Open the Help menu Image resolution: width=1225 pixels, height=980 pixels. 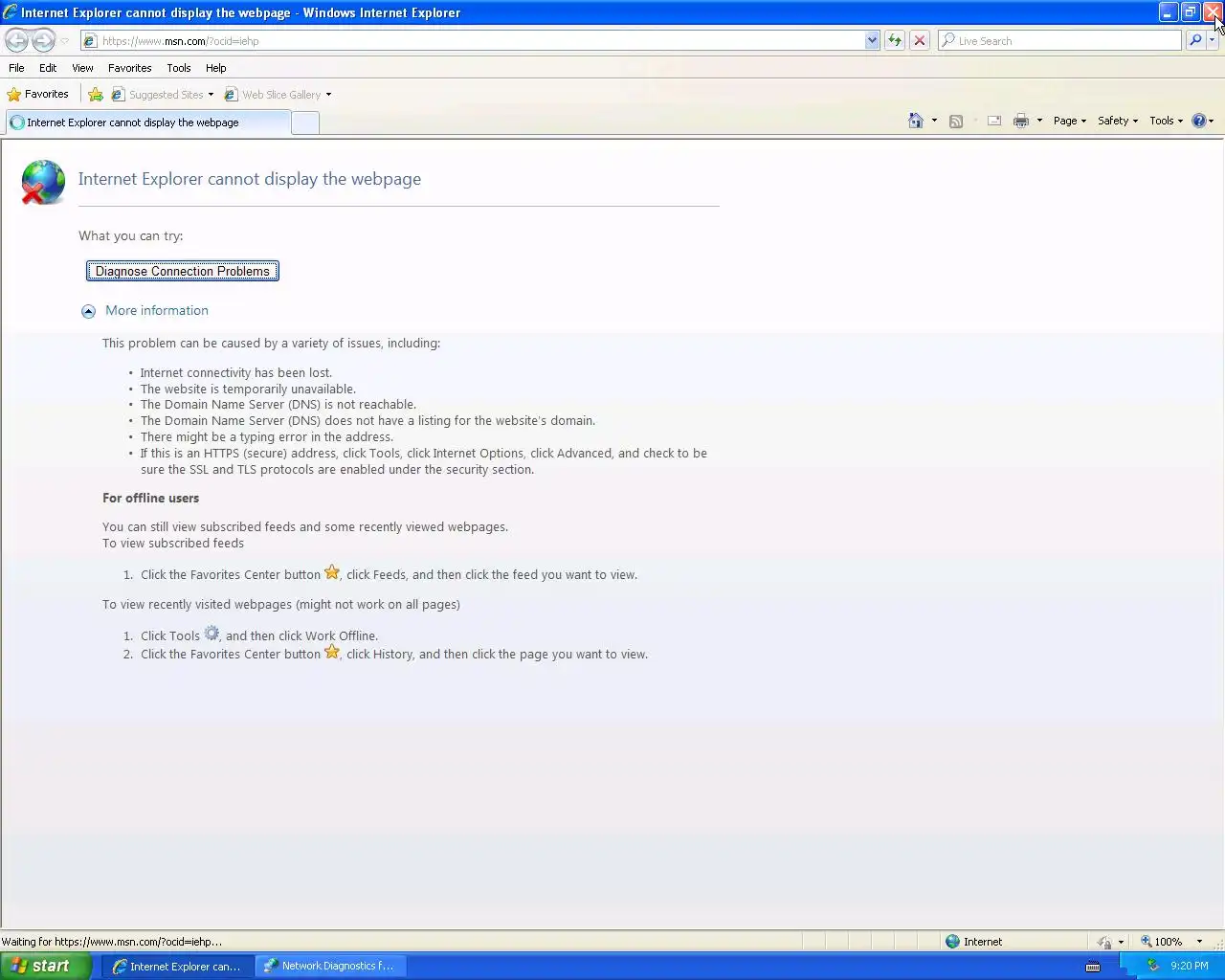[216, 68]
